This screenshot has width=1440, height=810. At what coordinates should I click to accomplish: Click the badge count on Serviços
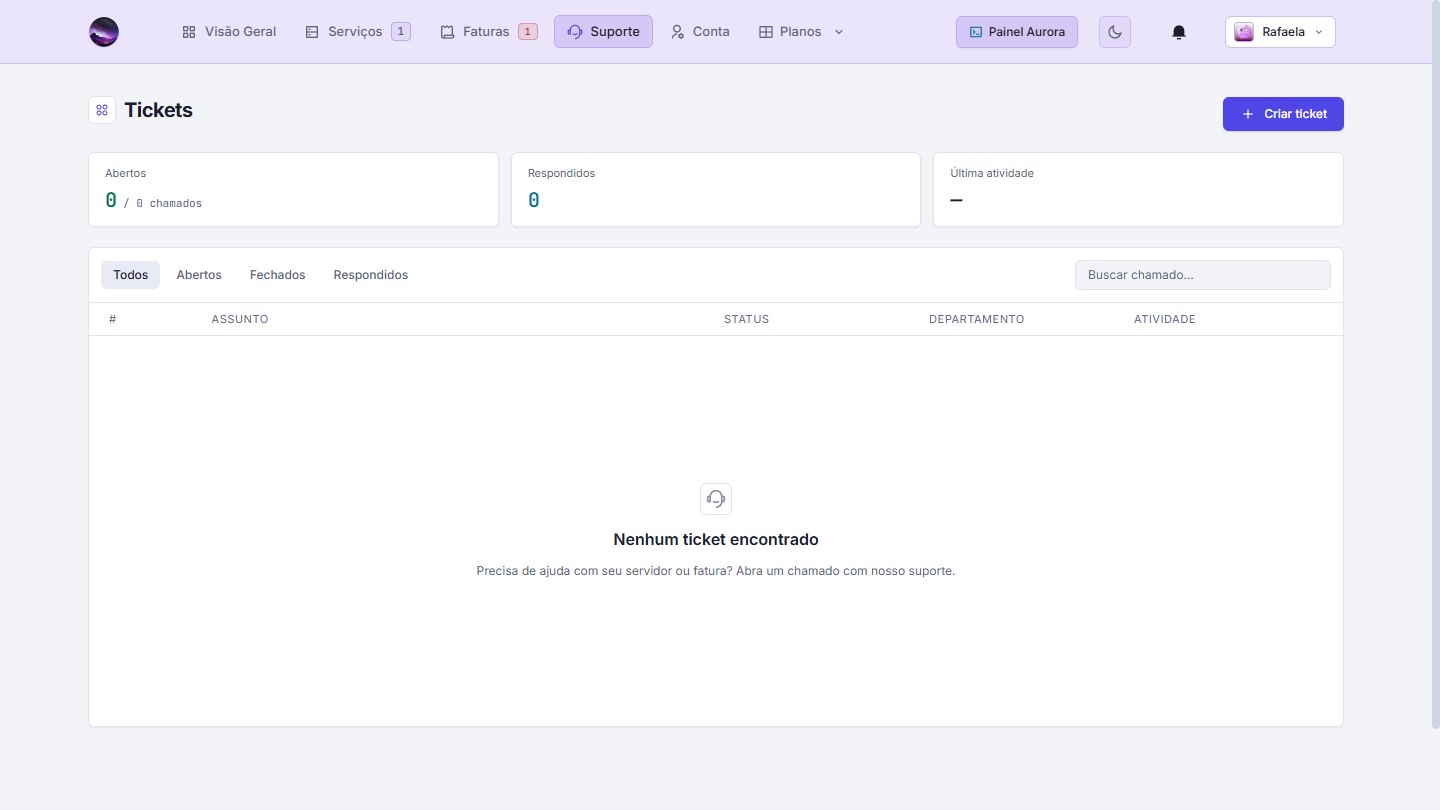click(x=401, y=32)
